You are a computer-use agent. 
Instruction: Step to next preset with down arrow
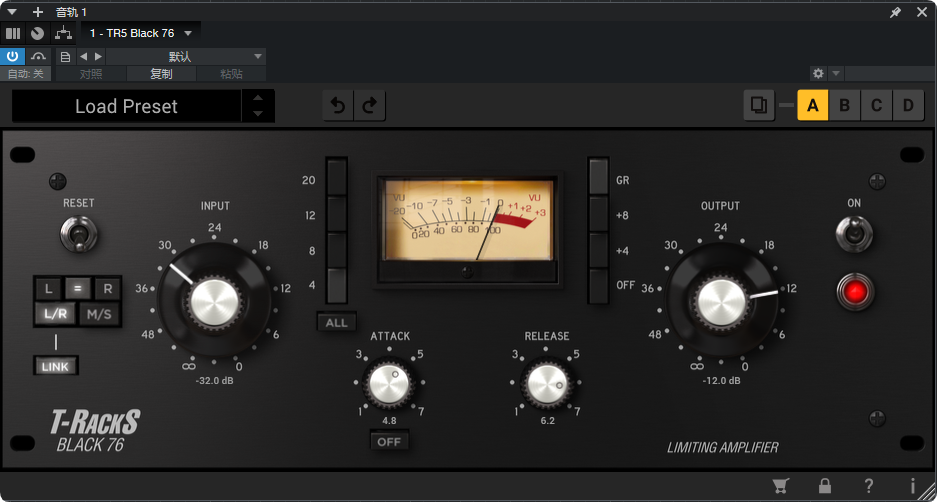(258, 114)
